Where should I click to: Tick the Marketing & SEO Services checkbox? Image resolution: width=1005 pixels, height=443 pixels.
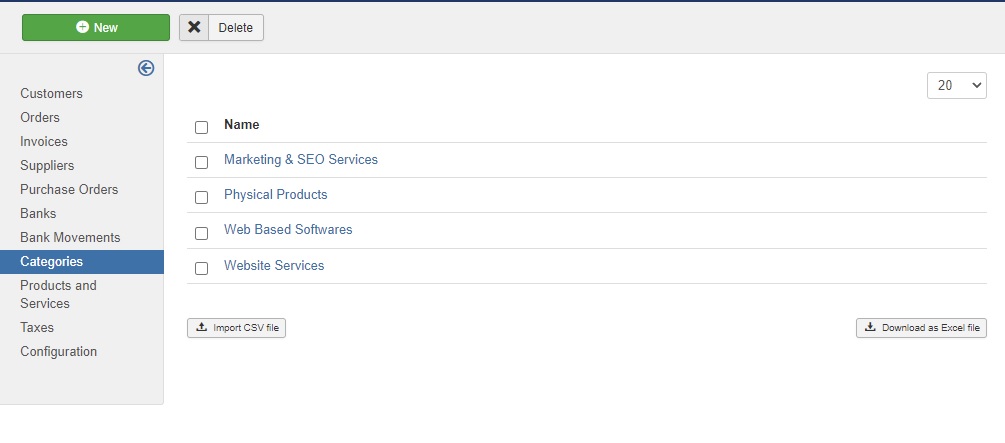click(x=201, y=162)
